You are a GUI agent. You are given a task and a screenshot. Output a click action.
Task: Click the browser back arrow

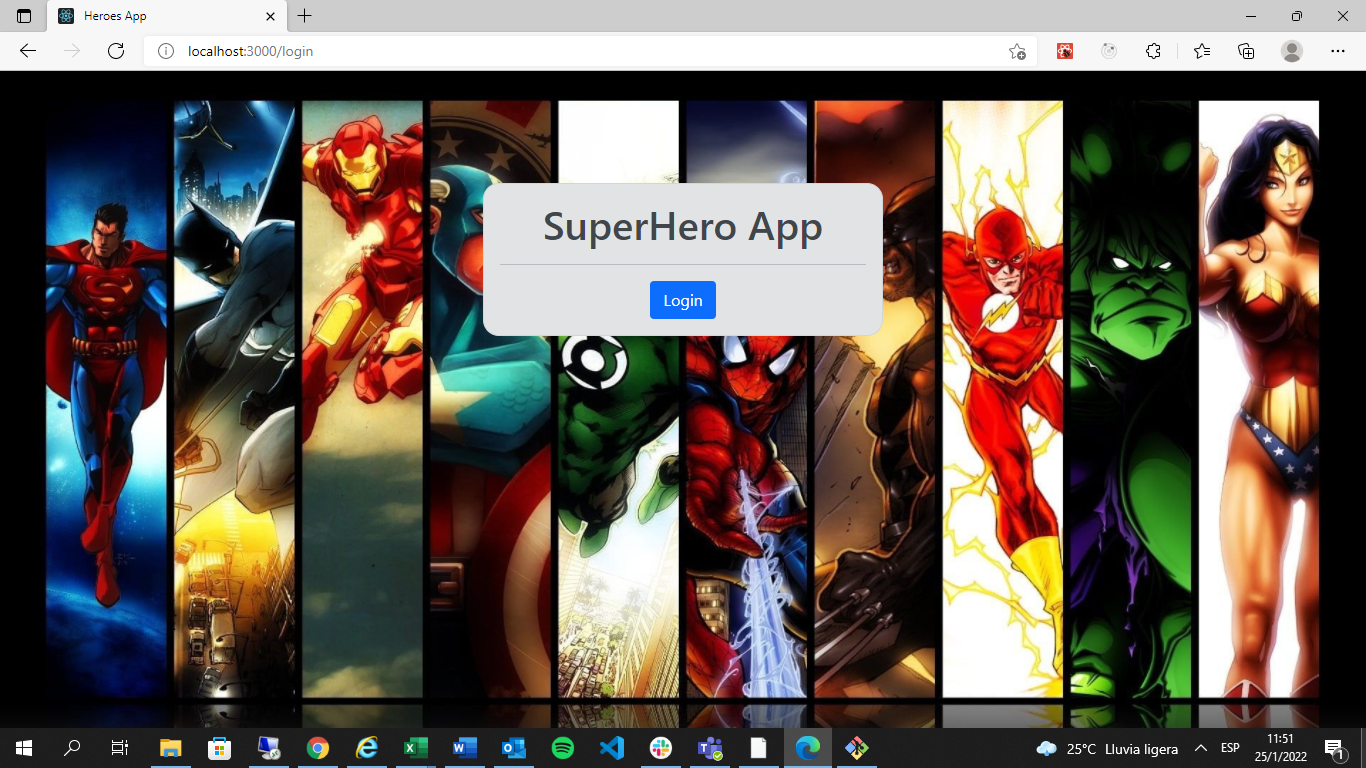[29, 51]
